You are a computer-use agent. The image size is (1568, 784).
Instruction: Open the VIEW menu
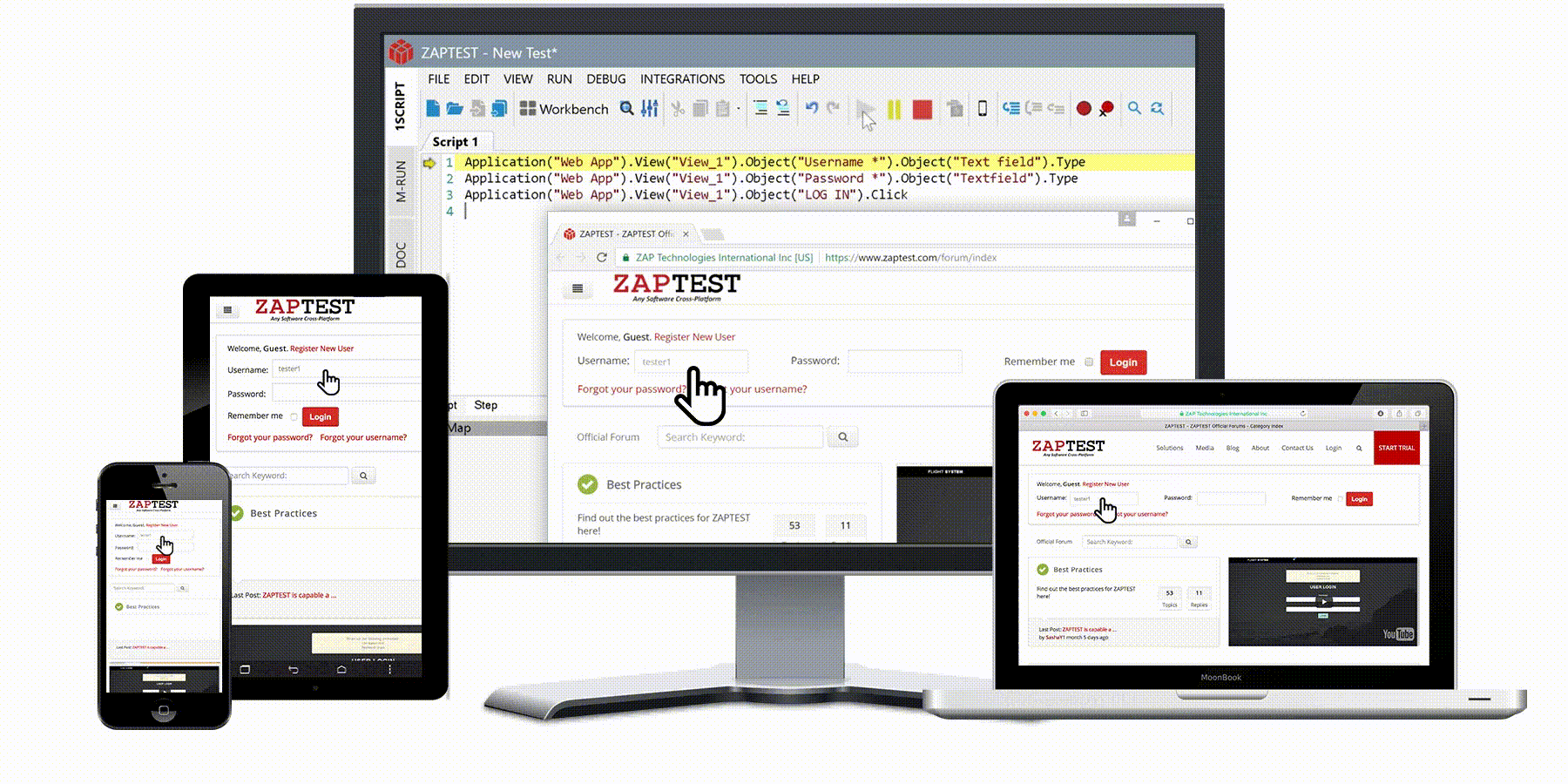517,78
